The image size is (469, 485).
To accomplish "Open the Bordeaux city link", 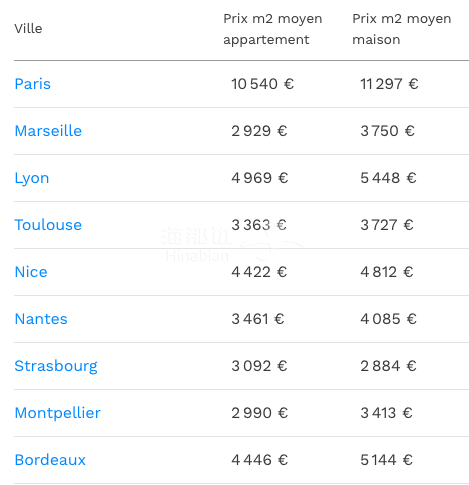I will (x=50, y=460).
